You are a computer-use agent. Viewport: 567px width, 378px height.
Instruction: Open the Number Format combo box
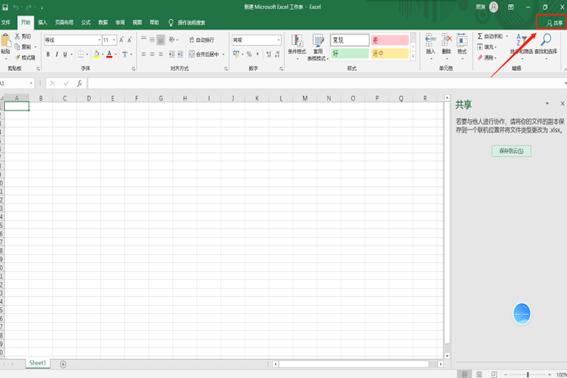[x=256, y=40]
